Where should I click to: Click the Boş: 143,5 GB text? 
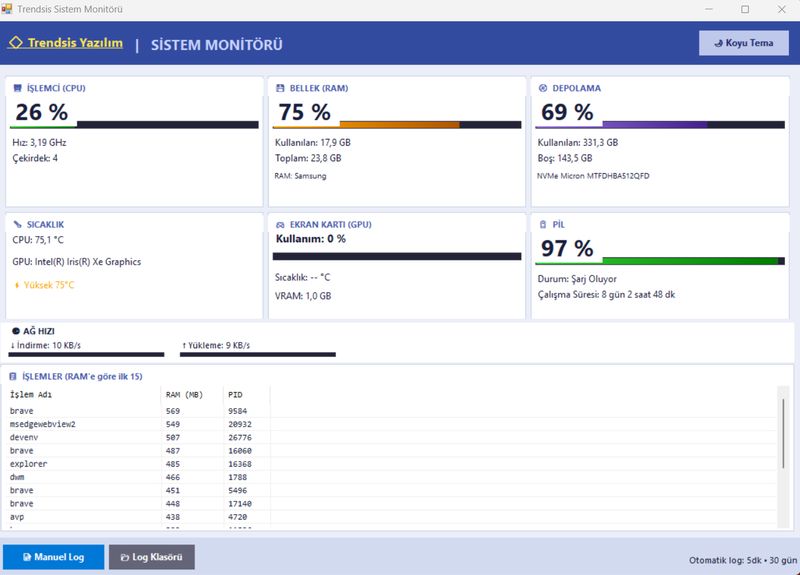[565, 158]
